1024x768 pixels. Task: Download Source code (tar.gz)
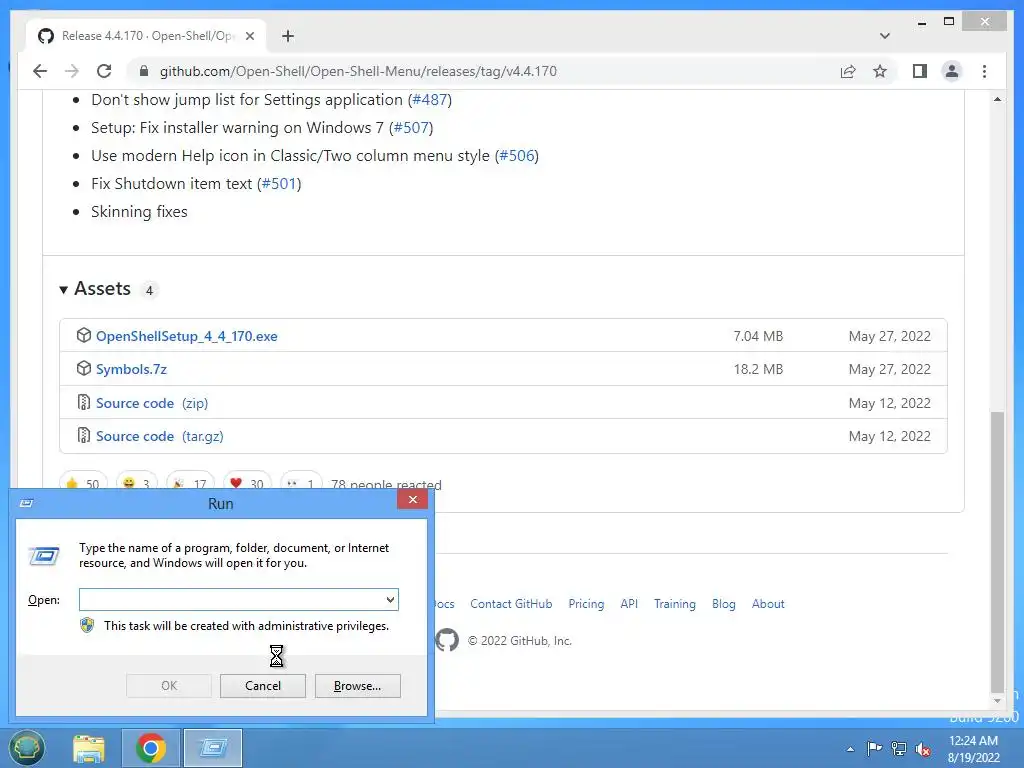click(x=160, y=436)
